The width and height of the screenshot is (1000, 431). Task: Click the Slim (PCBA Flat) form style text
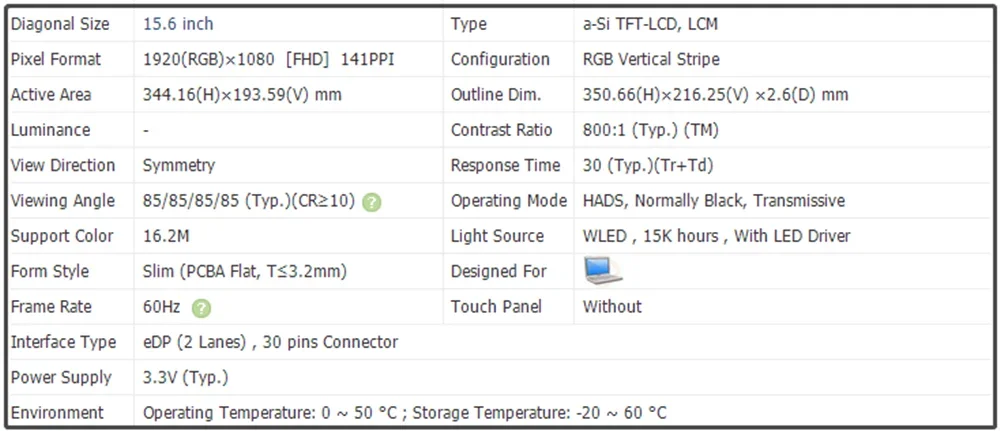[x=260, y=272]
